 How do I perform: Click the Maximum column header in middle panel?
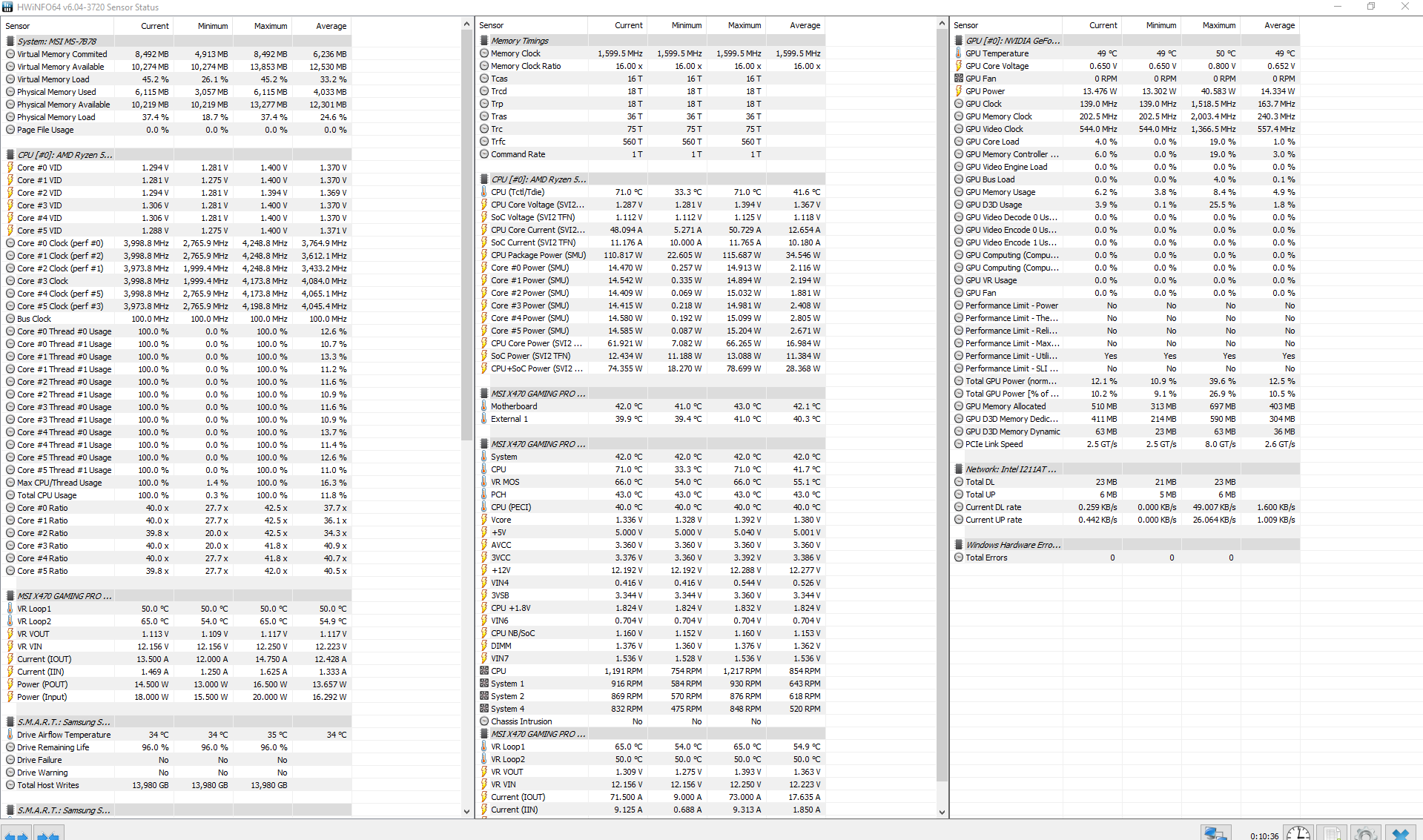coord(736,25)
